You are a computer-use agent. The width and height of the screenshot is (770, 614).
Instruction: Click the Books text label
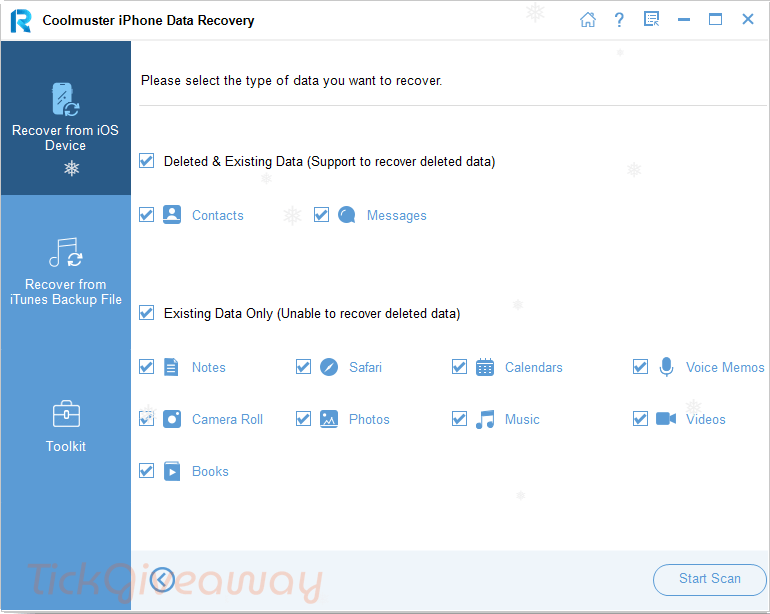(210, 472)
